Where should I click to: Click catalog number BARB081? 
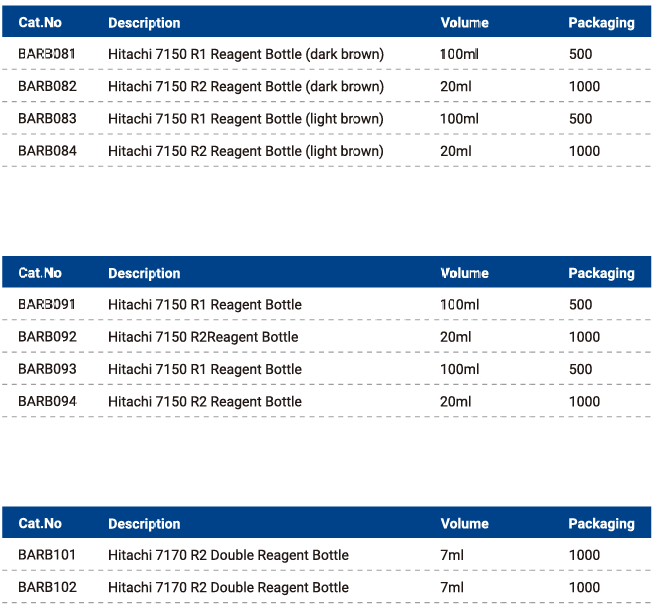[47, 54]
